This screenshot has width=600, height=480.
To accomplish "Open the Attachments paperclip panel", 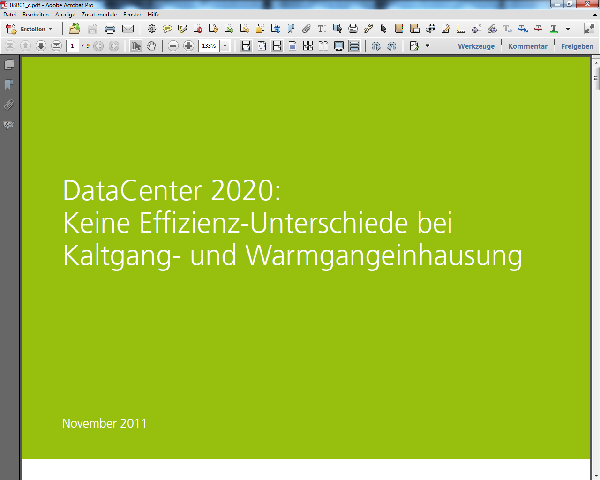I will [9, 104].
